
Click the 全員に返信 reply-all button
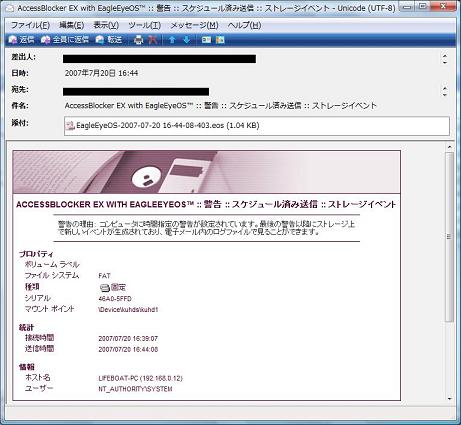[65, 40]
